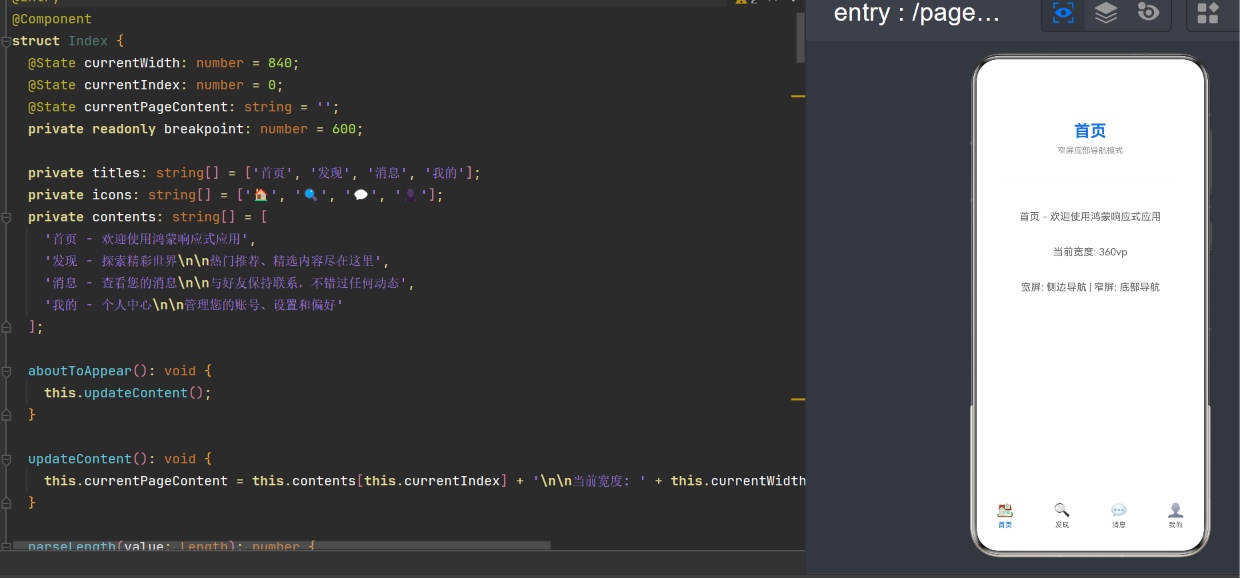Click the 'titles' array name

[116, 173]
